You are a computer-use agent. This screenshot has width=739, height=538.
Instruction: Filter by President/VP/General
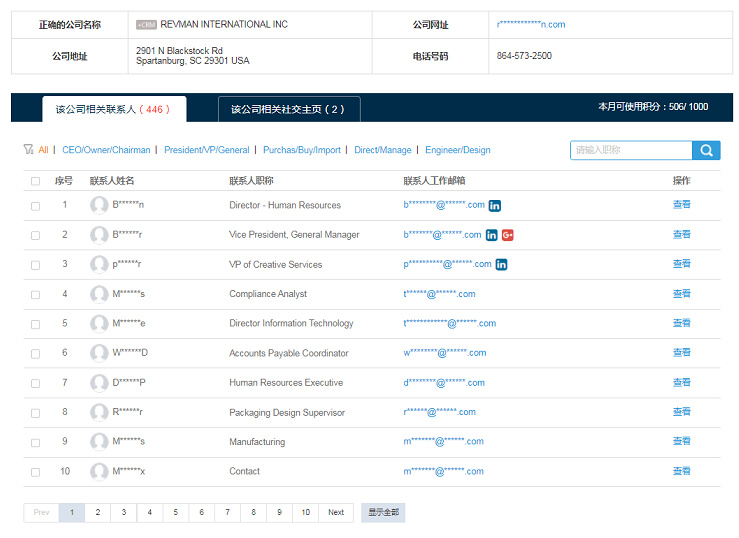(206, 150)
